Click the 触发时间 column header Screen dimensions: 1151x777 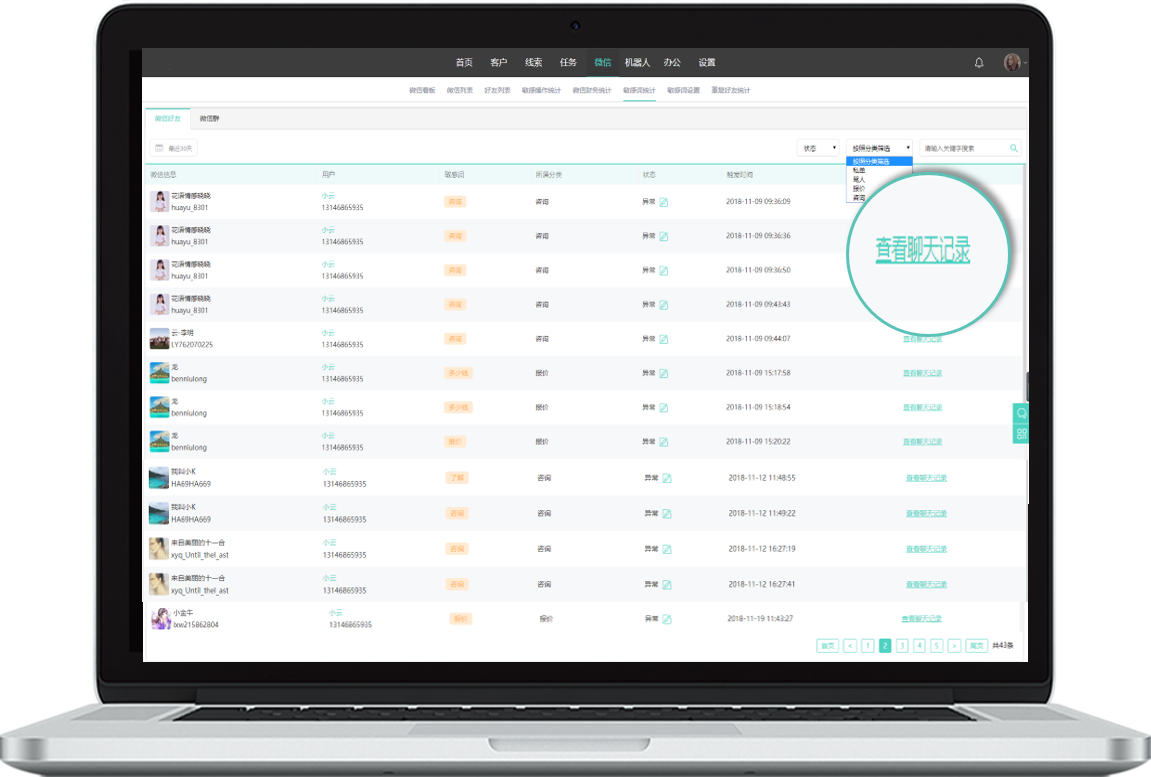click(x=740, y=175)
